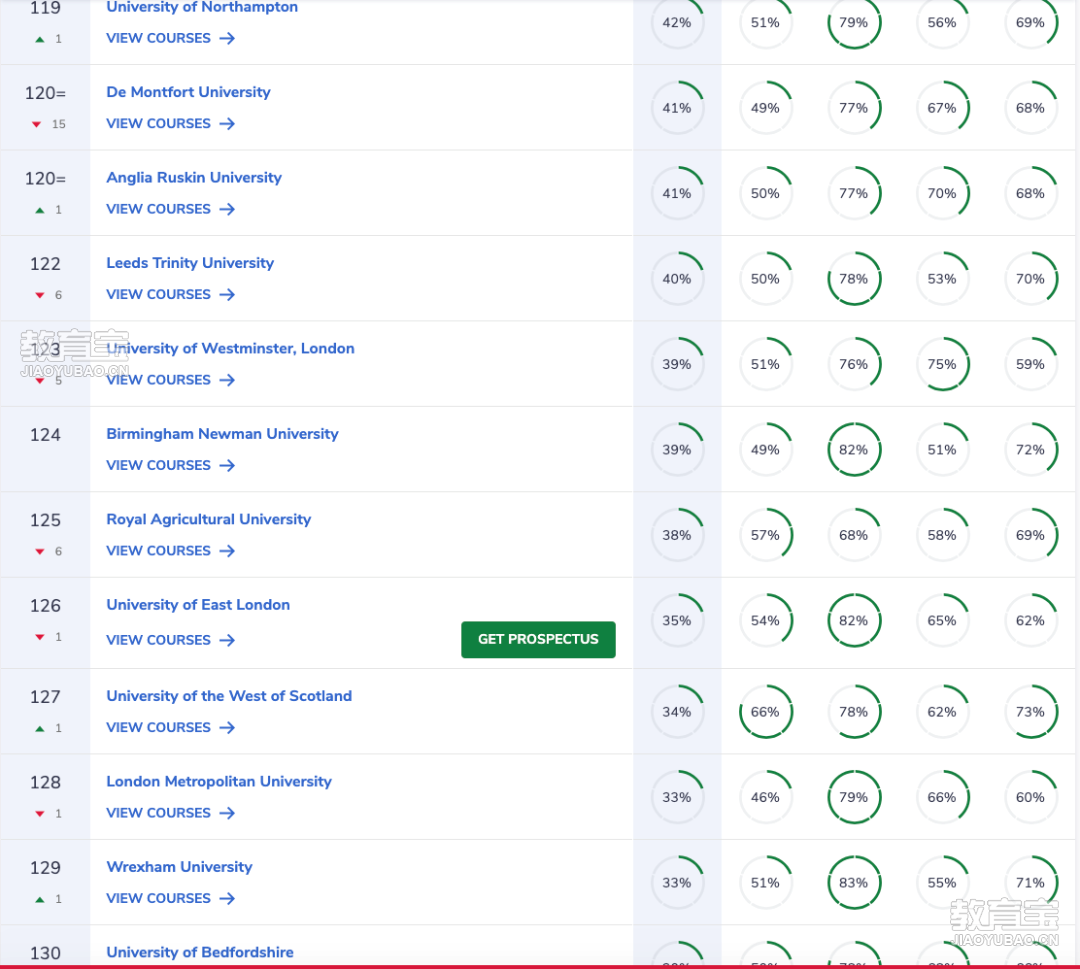Click 66% circle in West of Scotland row

coord(765,712)
